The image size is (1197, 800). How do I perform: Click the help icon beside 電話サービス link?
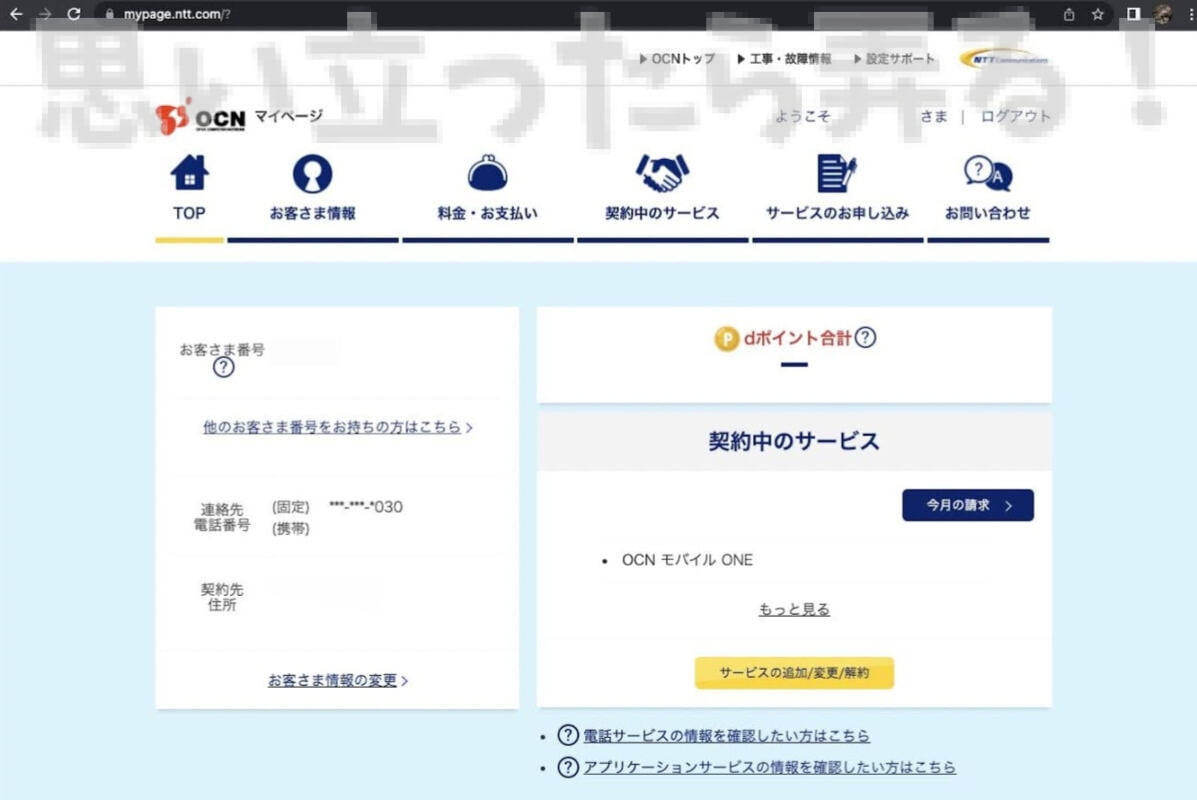pyautogui.click(x=567, y=735)
